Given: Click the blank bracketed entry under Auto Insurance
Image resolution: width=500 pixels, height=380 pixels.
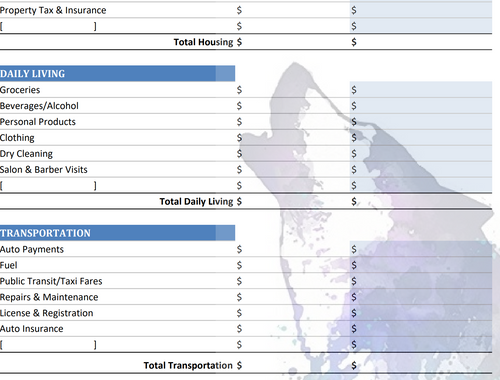Looking at the screenshot, I should 49,345.
